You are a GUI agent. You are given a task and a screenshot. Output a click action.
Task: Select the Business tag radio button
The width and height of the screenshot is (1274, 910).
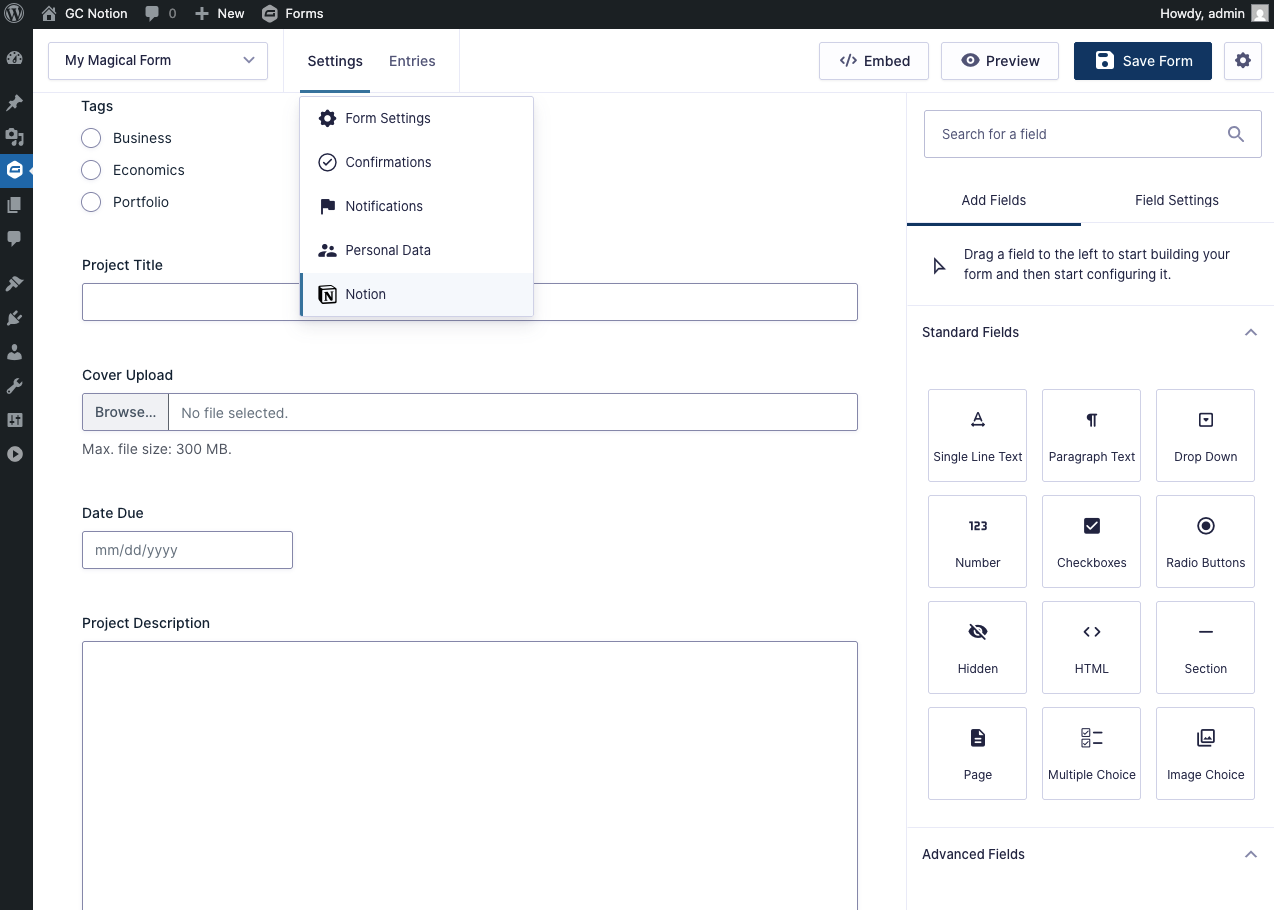click(91, 138)
